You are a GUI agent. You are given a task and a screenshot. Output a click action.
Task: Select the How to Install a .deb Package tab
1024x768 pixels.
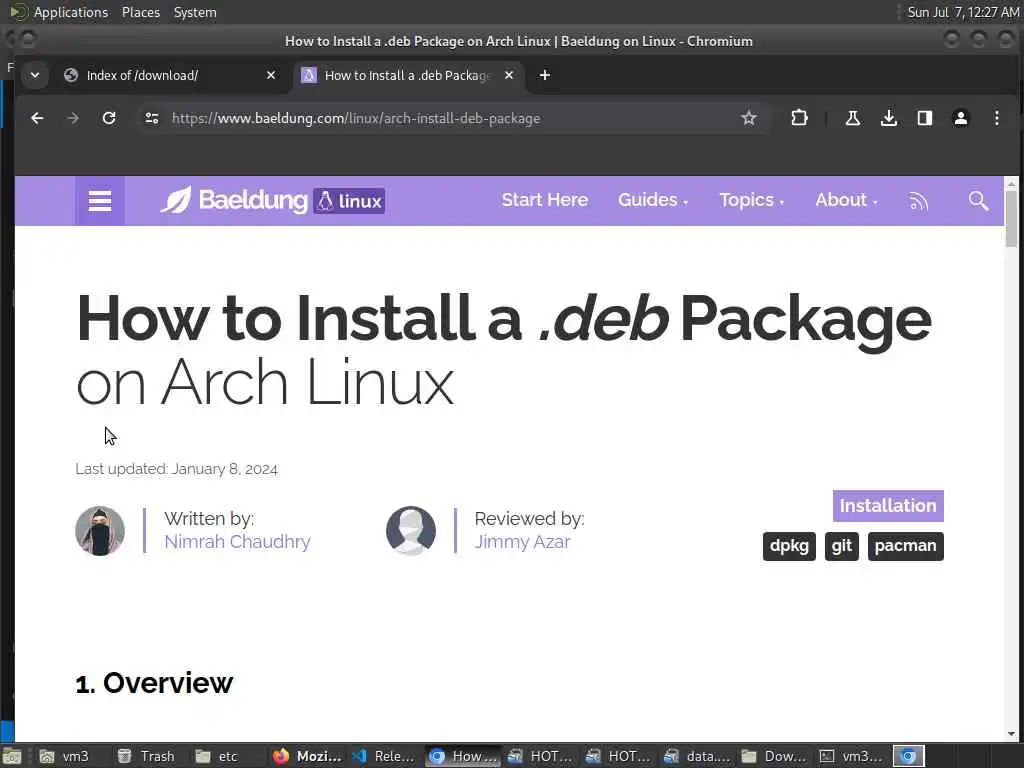click(x=408, y=75)
